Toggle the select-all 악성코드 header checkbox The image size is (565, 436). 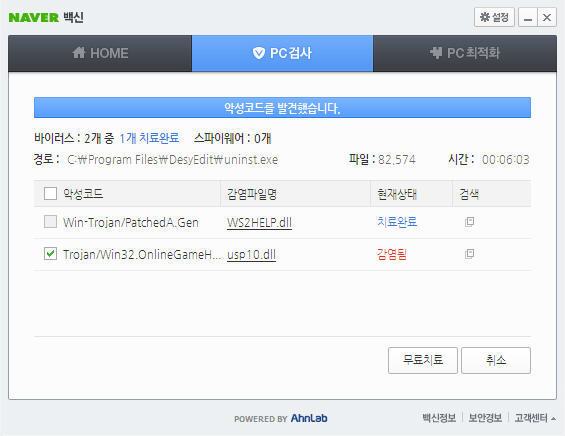coord(50,193)
